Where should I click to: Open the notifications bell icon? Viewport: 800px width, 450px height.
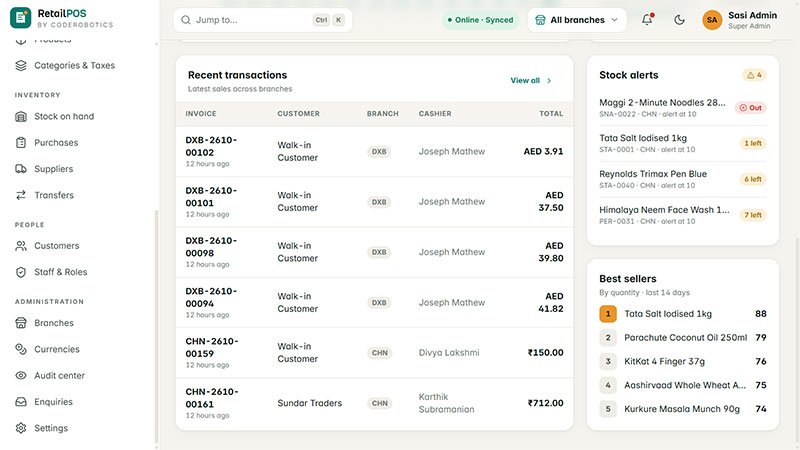point(647,19)
